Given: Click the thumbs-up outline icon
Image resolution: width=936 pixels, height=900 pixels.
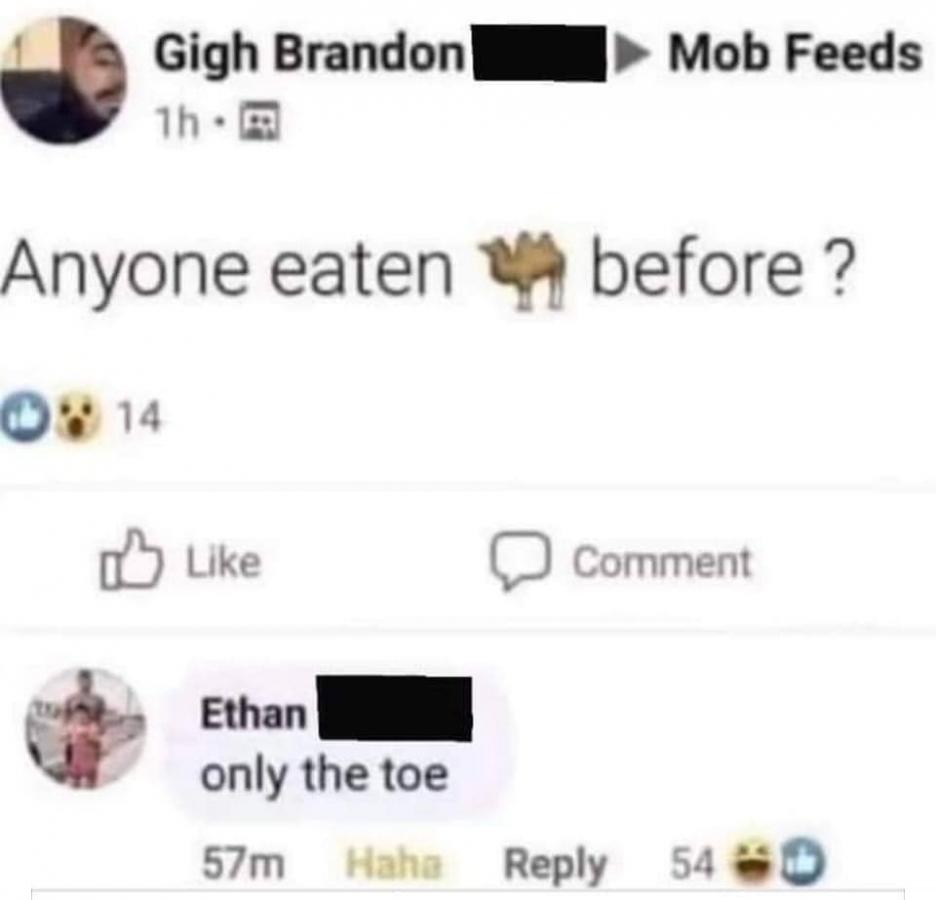Looking at the screenshot, I should pos(131,559).
